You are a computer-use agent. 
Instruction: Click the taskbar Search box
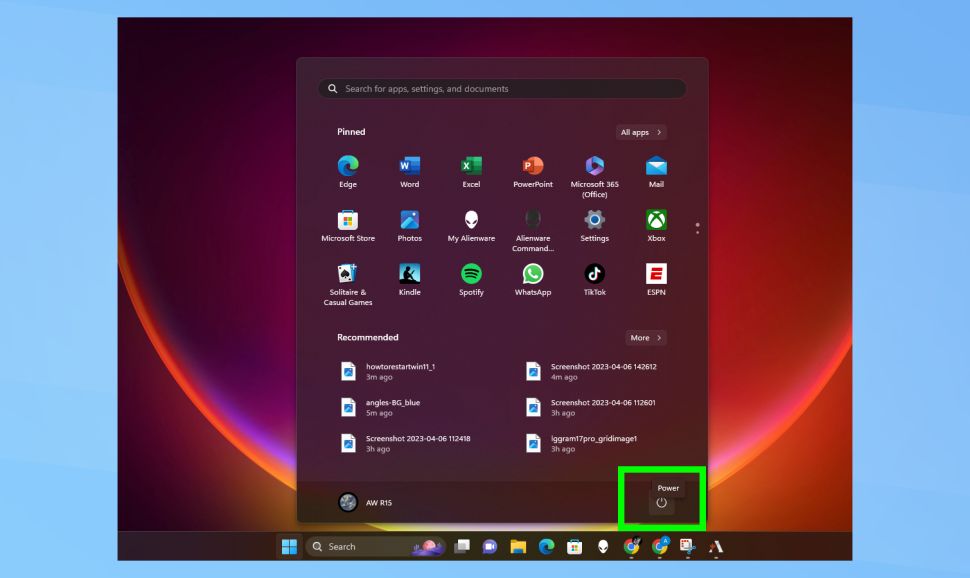click(x=376, y=546)
